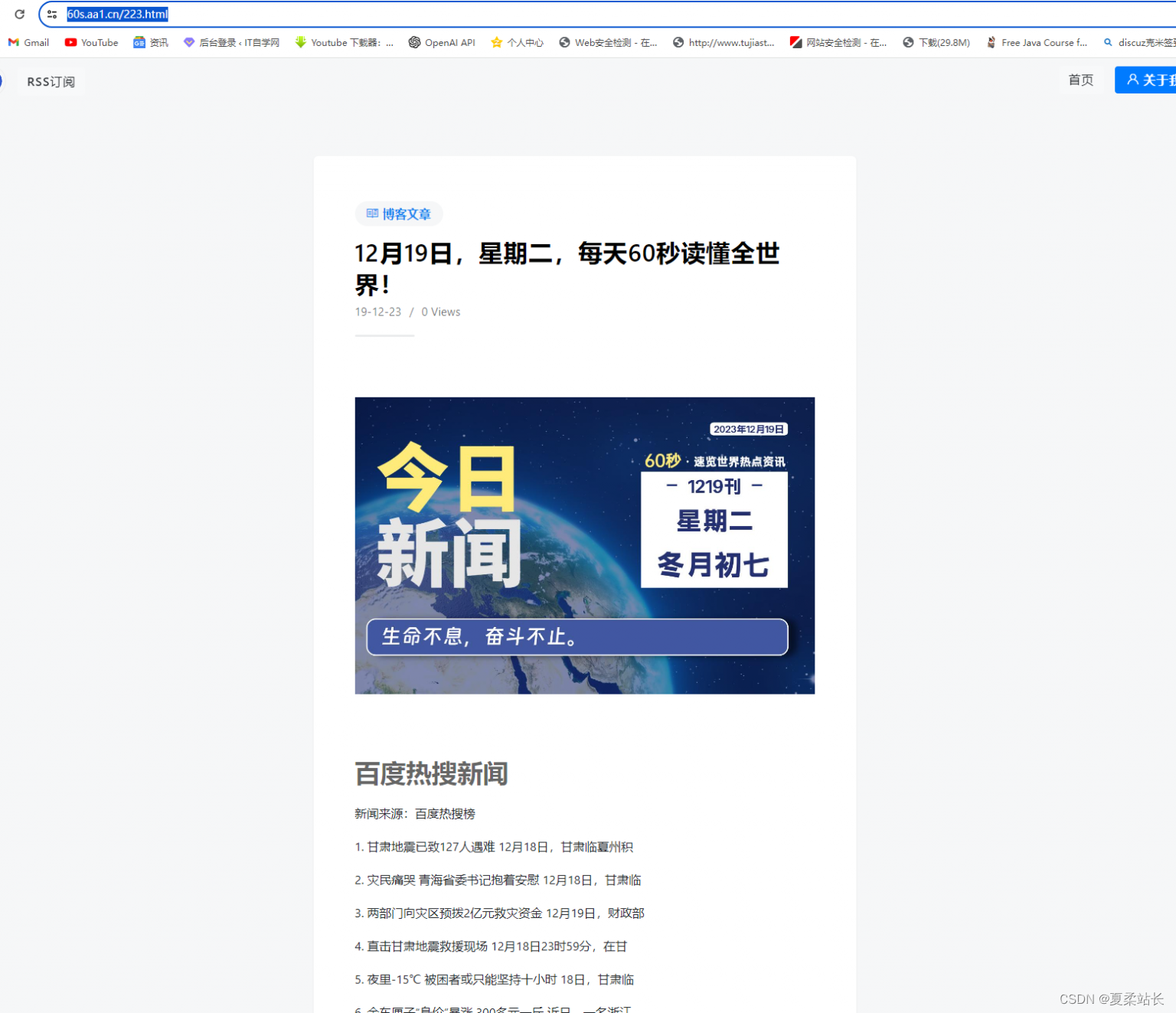This screenshot has width=1176, height=1013.
Task: Open the 今日新闻 banner image
Action: click(585, 545)
